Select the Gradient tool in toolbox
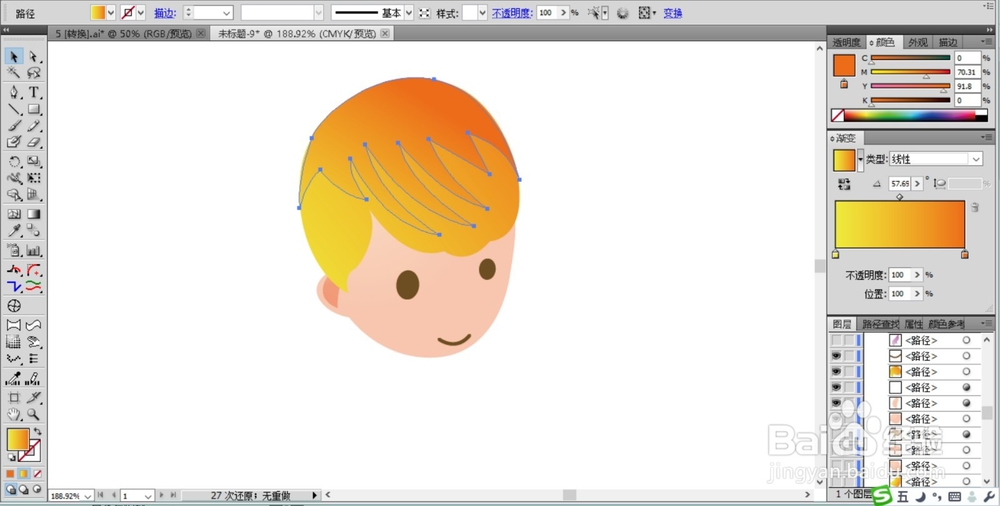 click(33, 214)
